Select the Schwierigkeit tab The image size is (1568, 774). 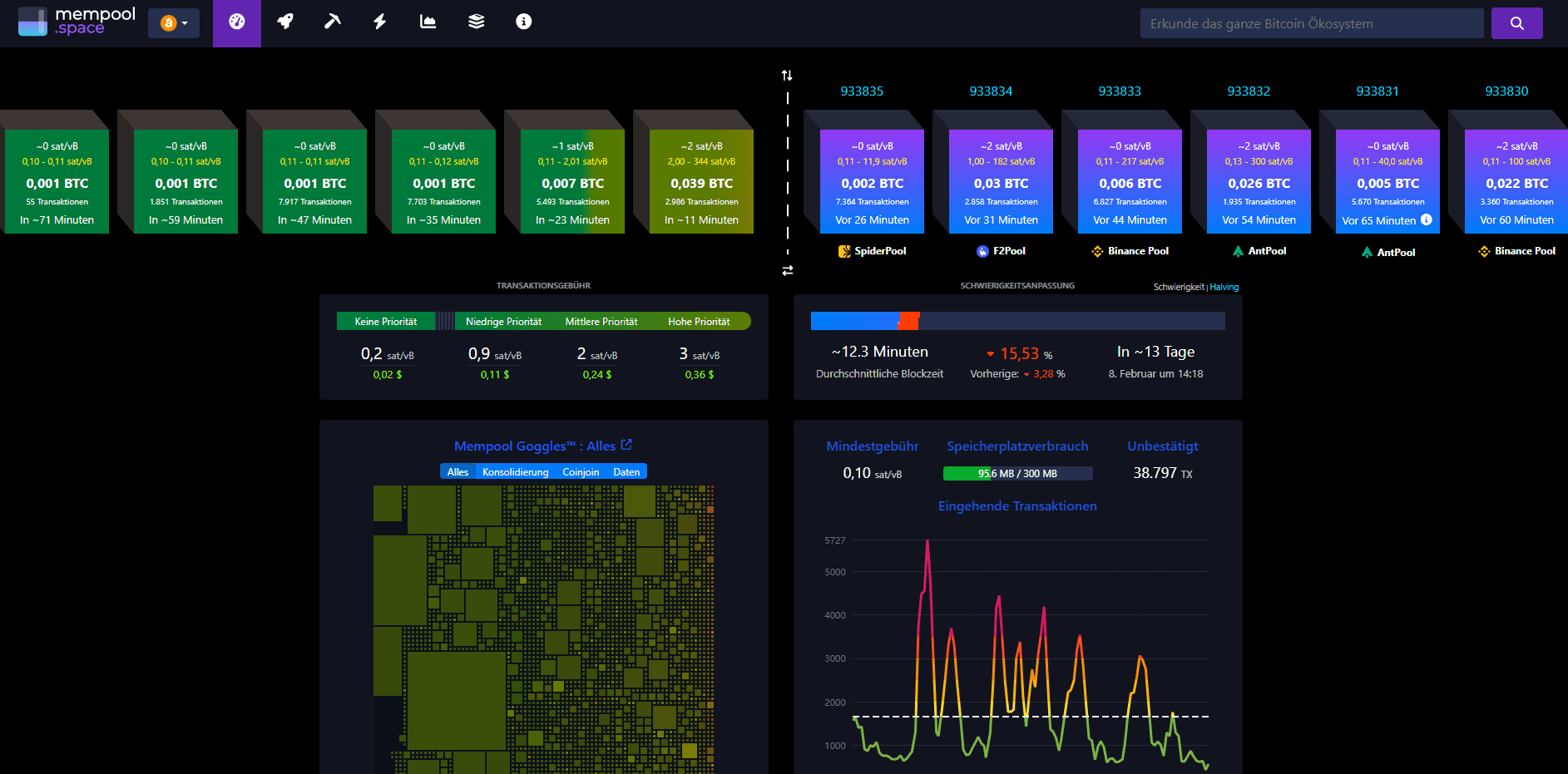tap(1179, 286)
